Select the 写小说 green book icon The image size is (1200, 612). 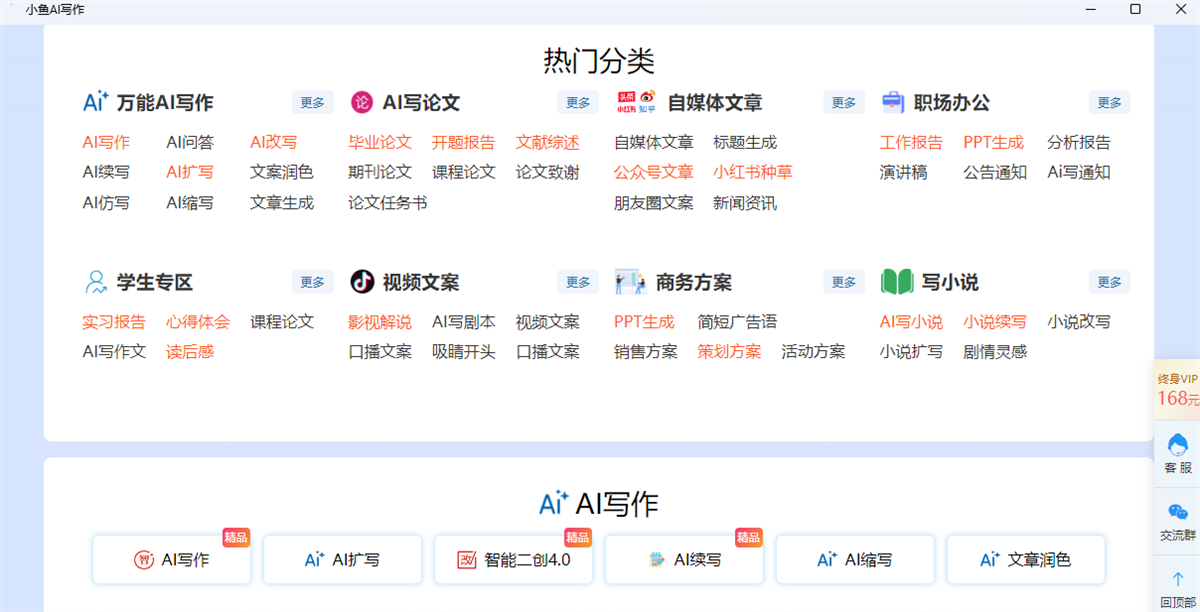coord(897,281)
